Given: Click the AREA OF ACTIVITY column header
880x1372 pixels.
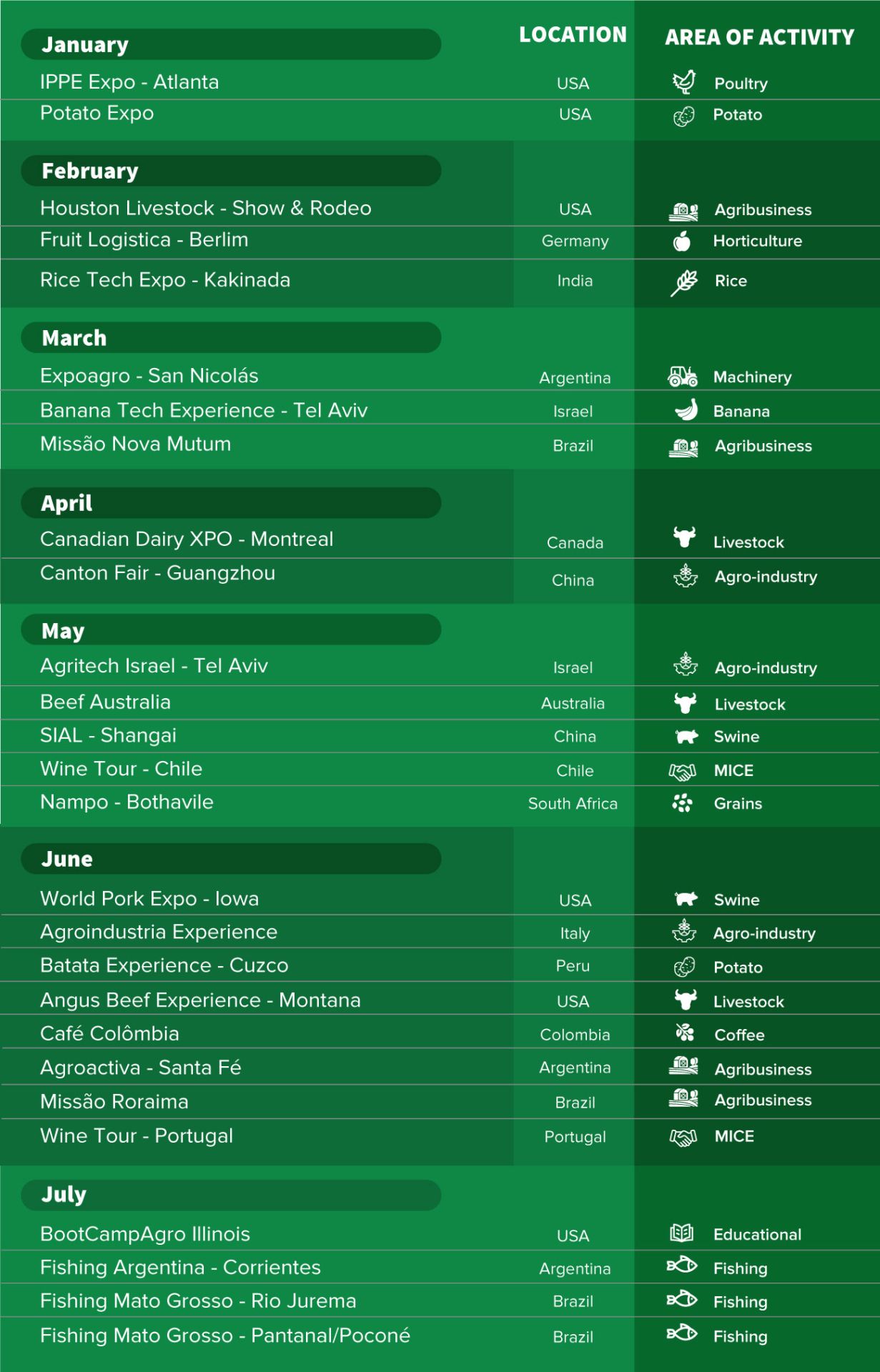Looking at the screenshot, I should [759, 37].
